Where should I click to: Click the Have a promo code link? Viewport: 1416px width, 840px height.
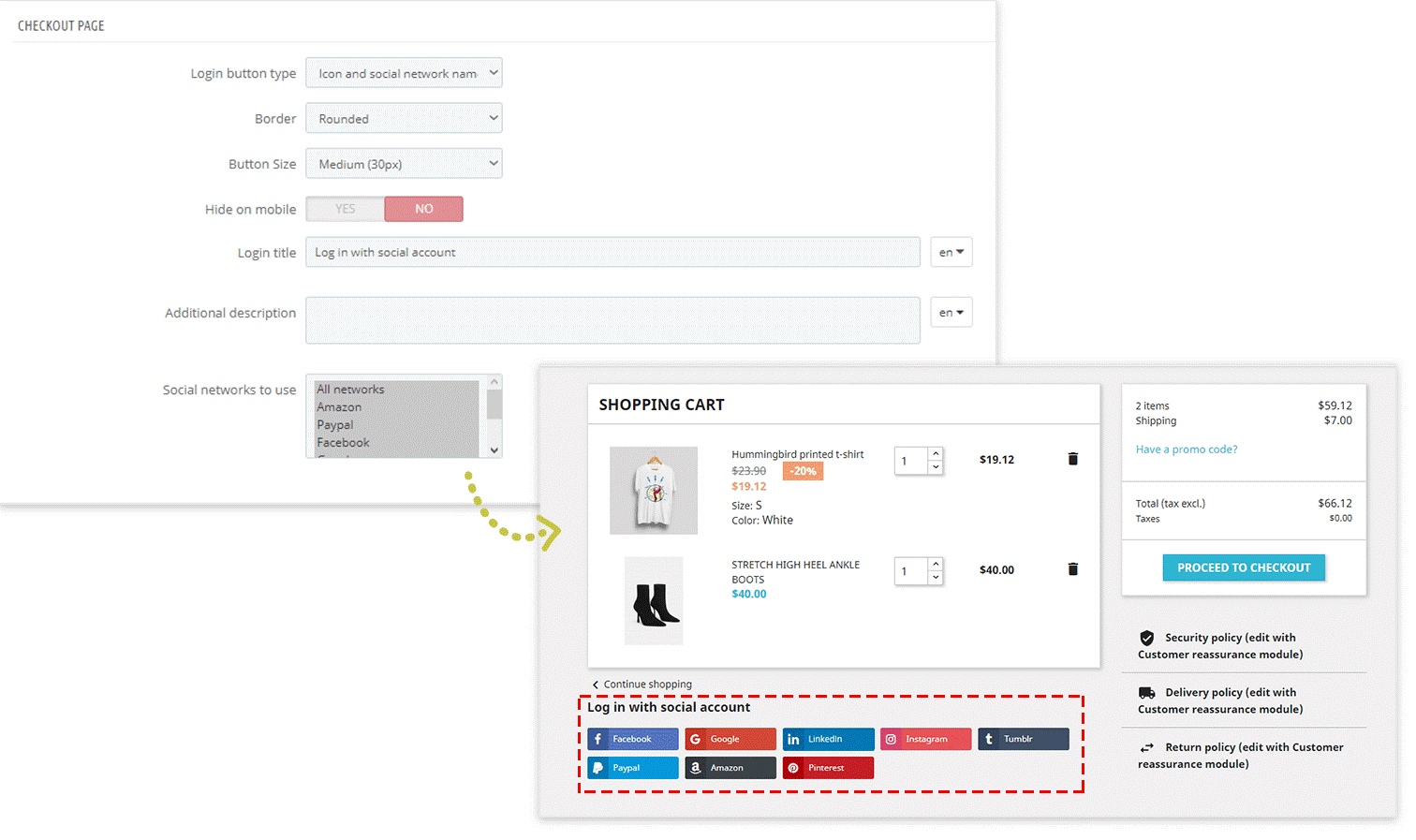[x=1187, y=449]
